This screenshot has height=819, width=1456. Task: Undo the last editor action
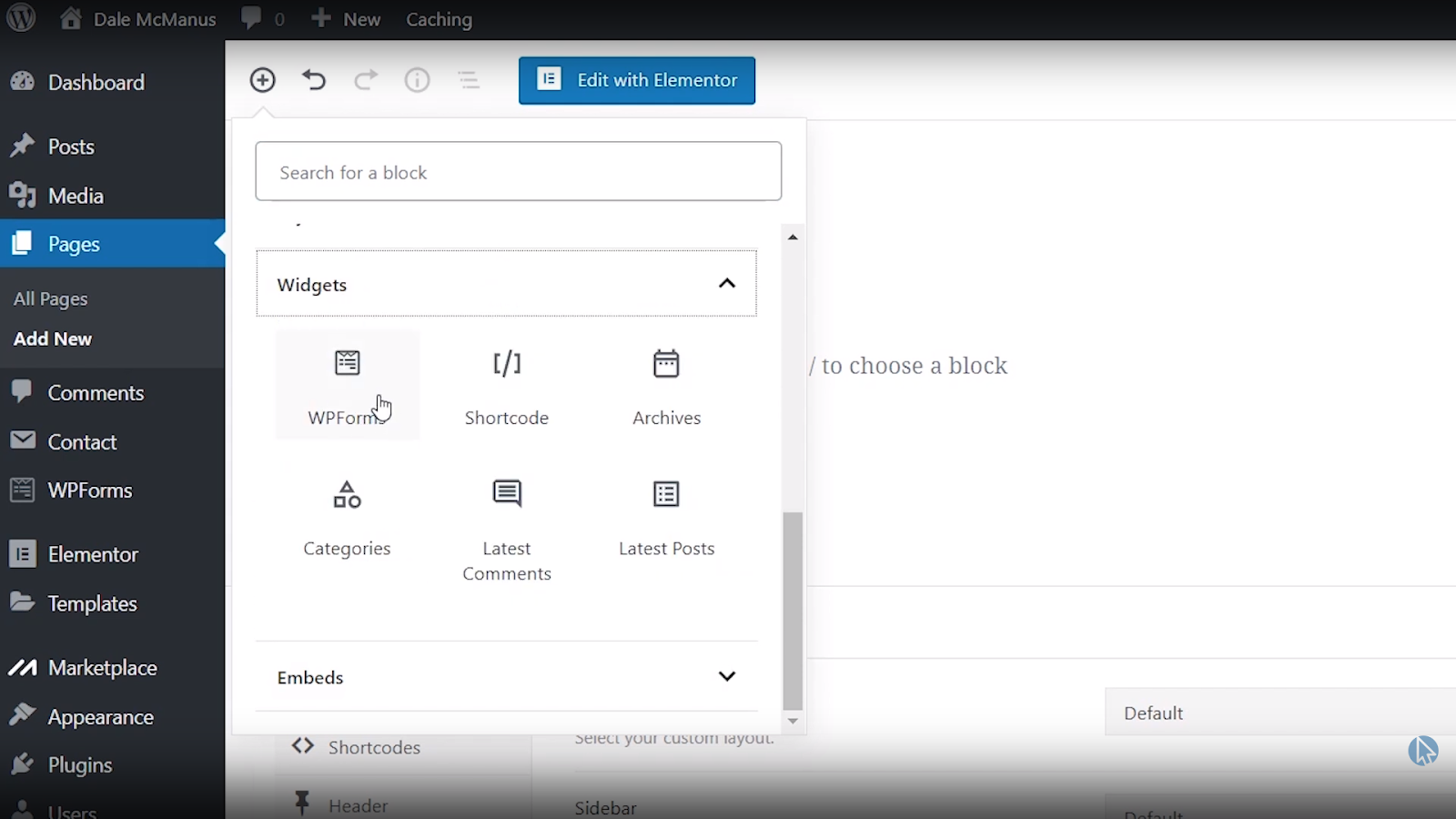tap(314, 80)
